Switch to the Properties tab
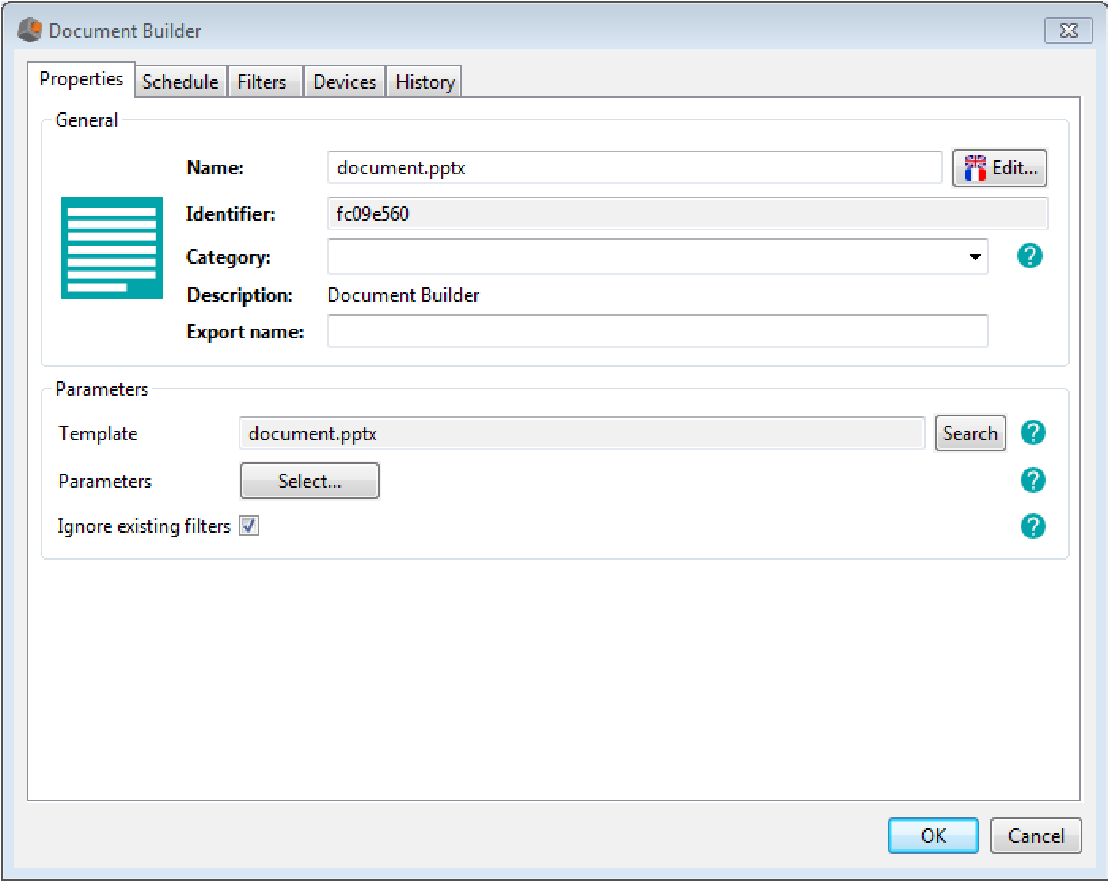The image size is (1108, 881). point(81,79)
